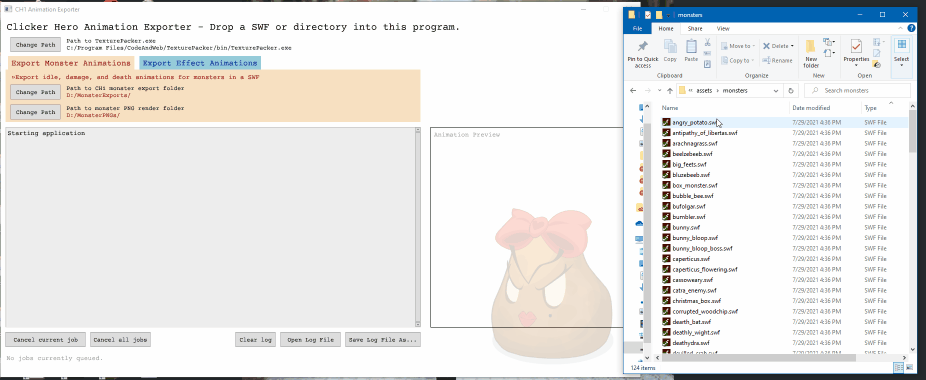Click Change Path for CH1 monster export folder
926x380 pixels.
coord(35,92)
